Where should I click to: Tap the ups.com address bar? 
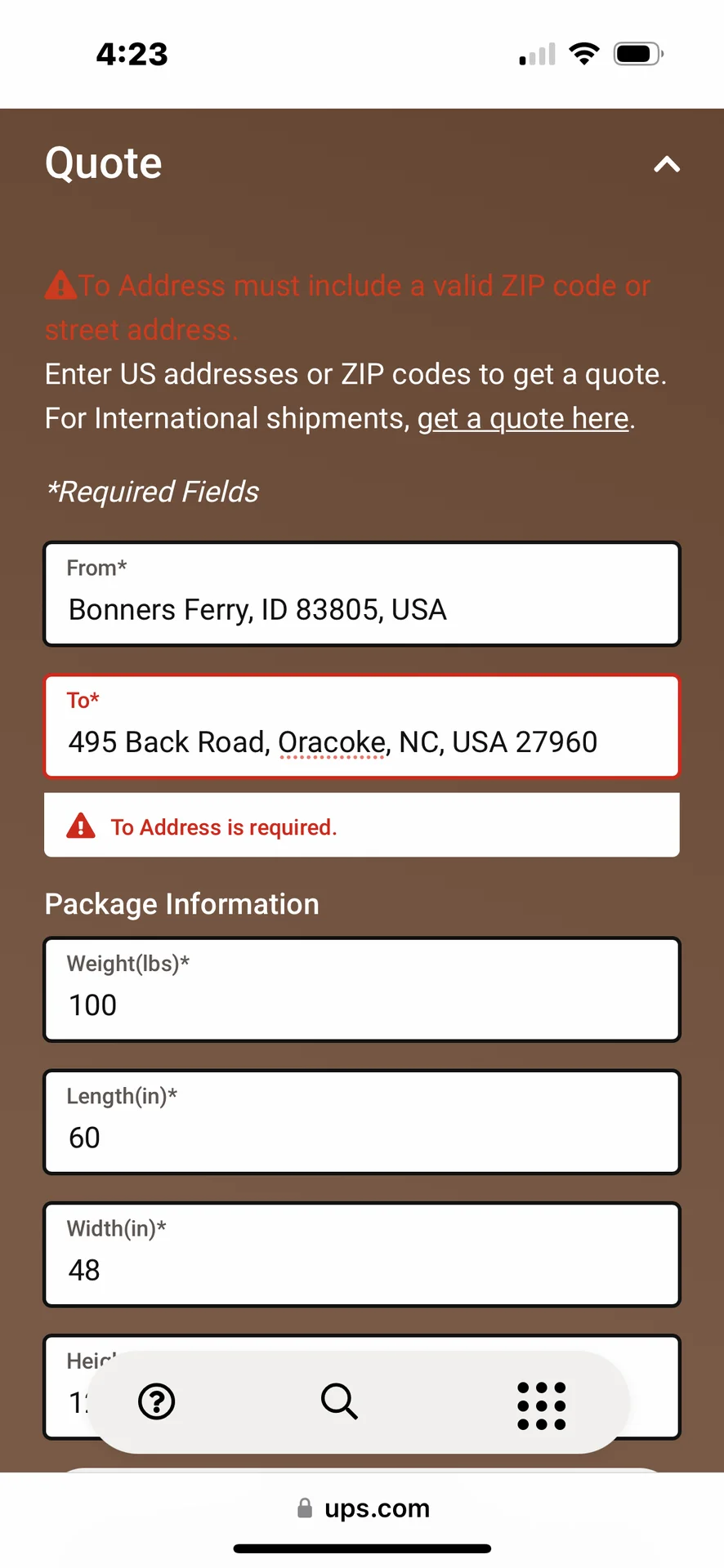(362, 1508)
